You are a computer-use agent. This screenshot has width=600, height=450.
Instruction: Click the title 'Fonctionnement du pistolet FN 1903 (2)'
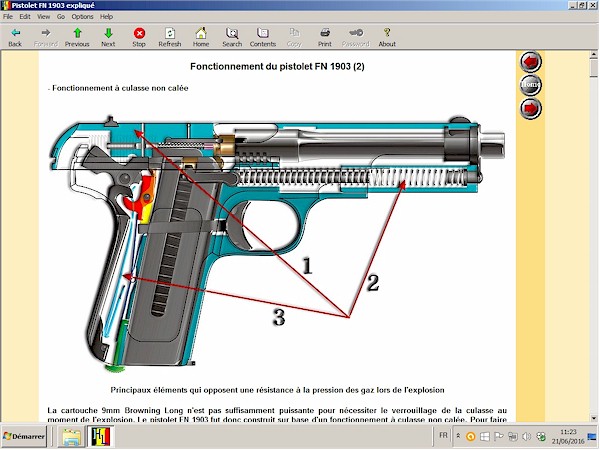pos(277,67)
